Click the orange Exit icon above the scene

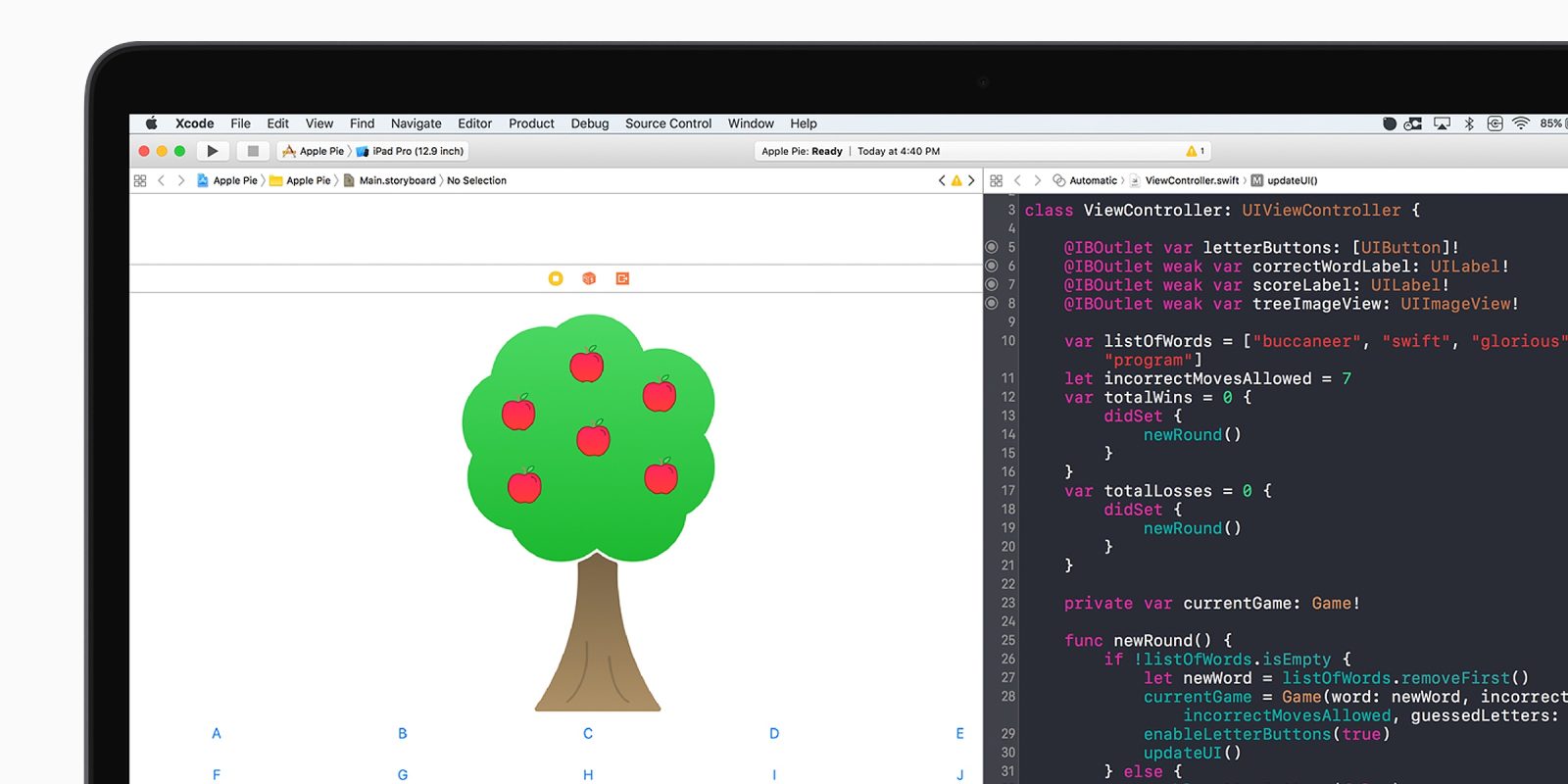(622, 278)
